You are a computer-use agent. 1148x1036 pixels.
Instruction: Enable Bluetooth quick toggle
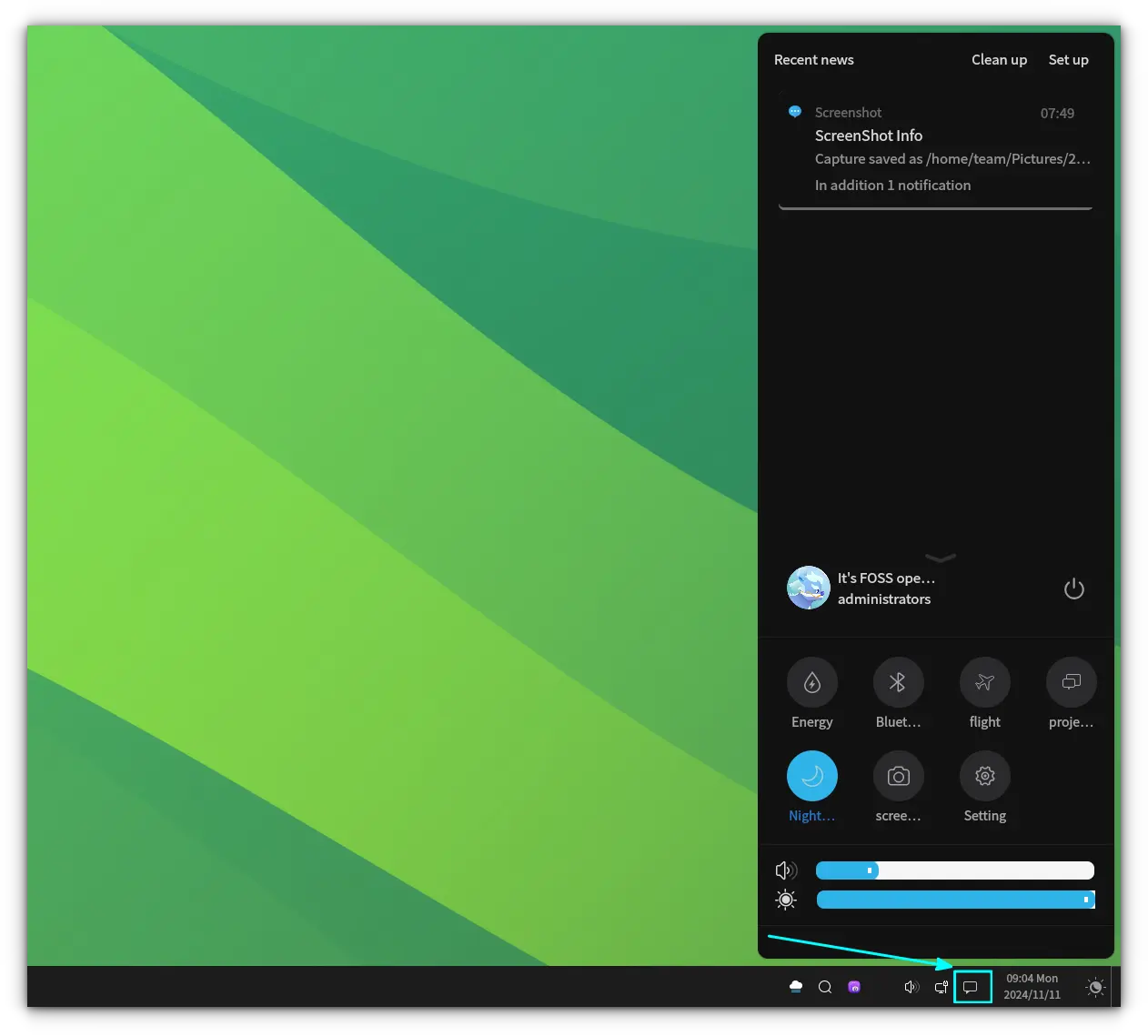coord(898,682)
